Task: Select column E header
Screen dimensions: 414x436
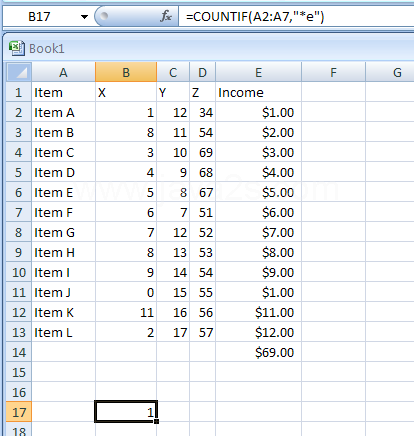Action: 258,72
